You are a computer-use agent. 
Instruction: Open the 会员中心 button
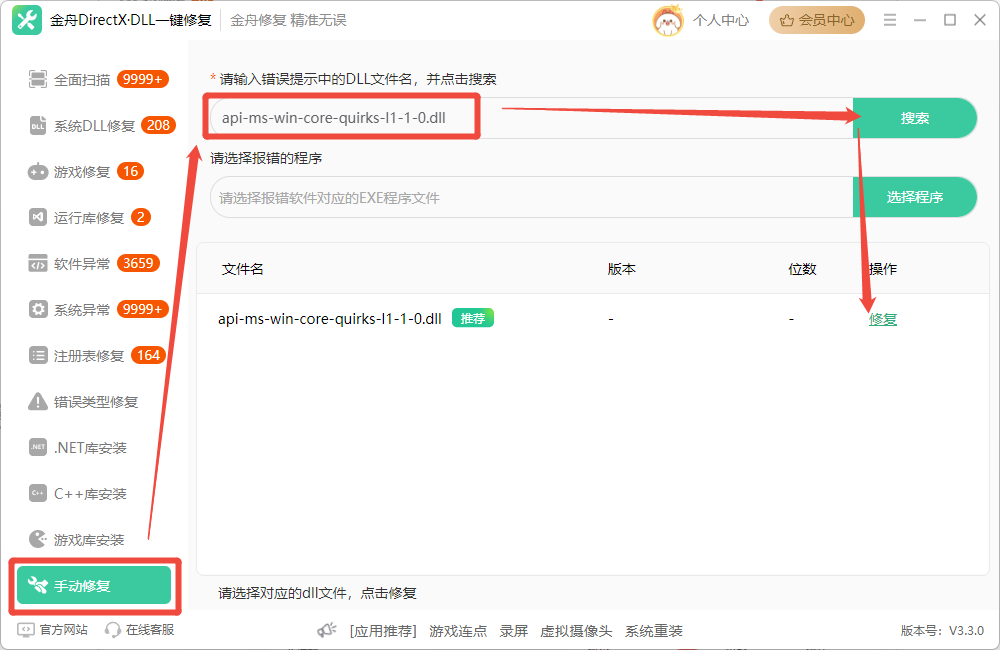tap(817, 20)
